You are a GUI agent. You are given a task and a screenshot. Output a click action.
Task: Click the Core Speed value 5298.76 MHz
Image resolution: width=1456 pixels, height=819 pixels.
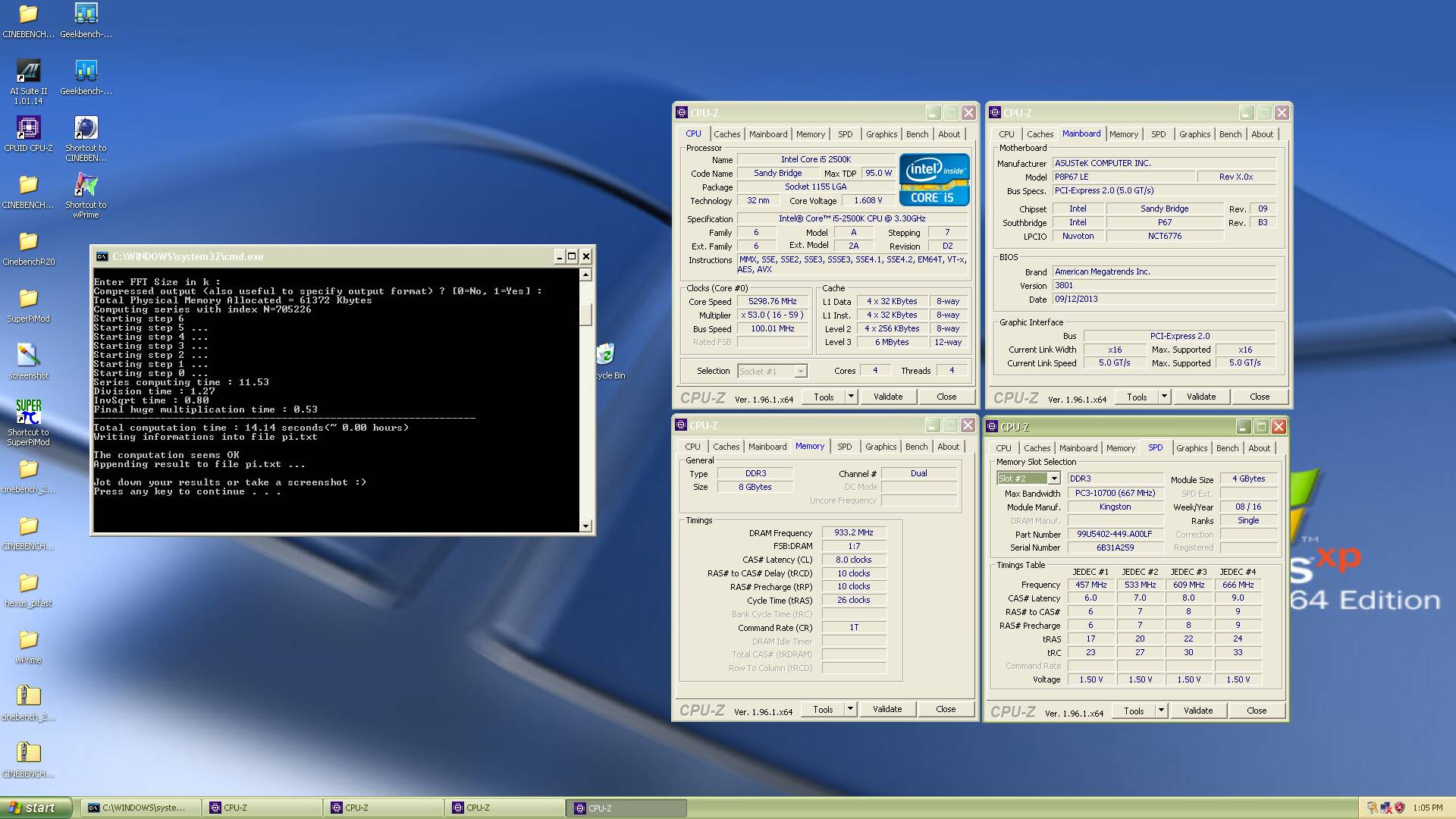tap(772, 301)
